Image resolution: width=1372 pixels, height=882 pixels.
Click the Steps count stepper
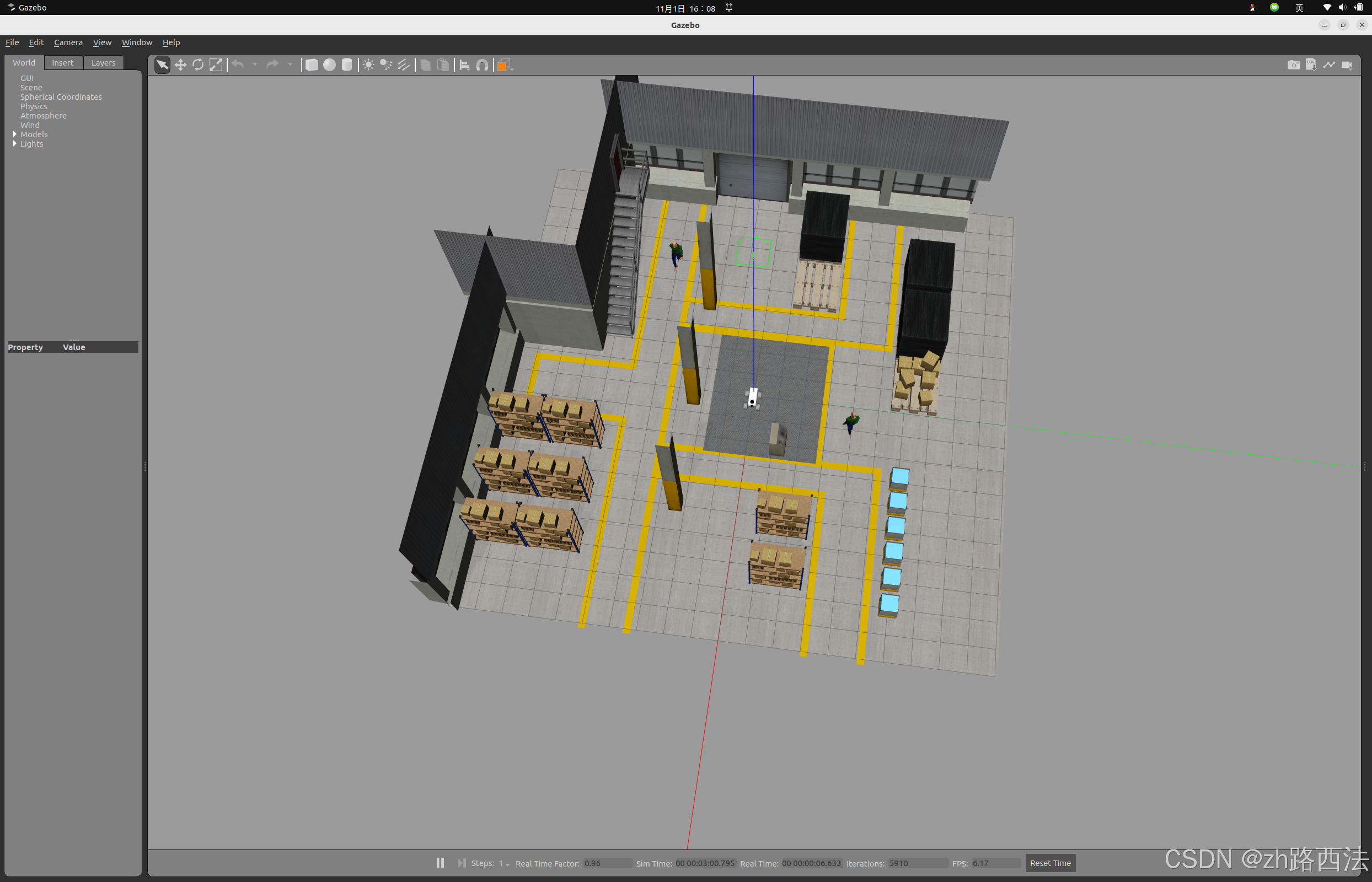(x=503, y=863)
